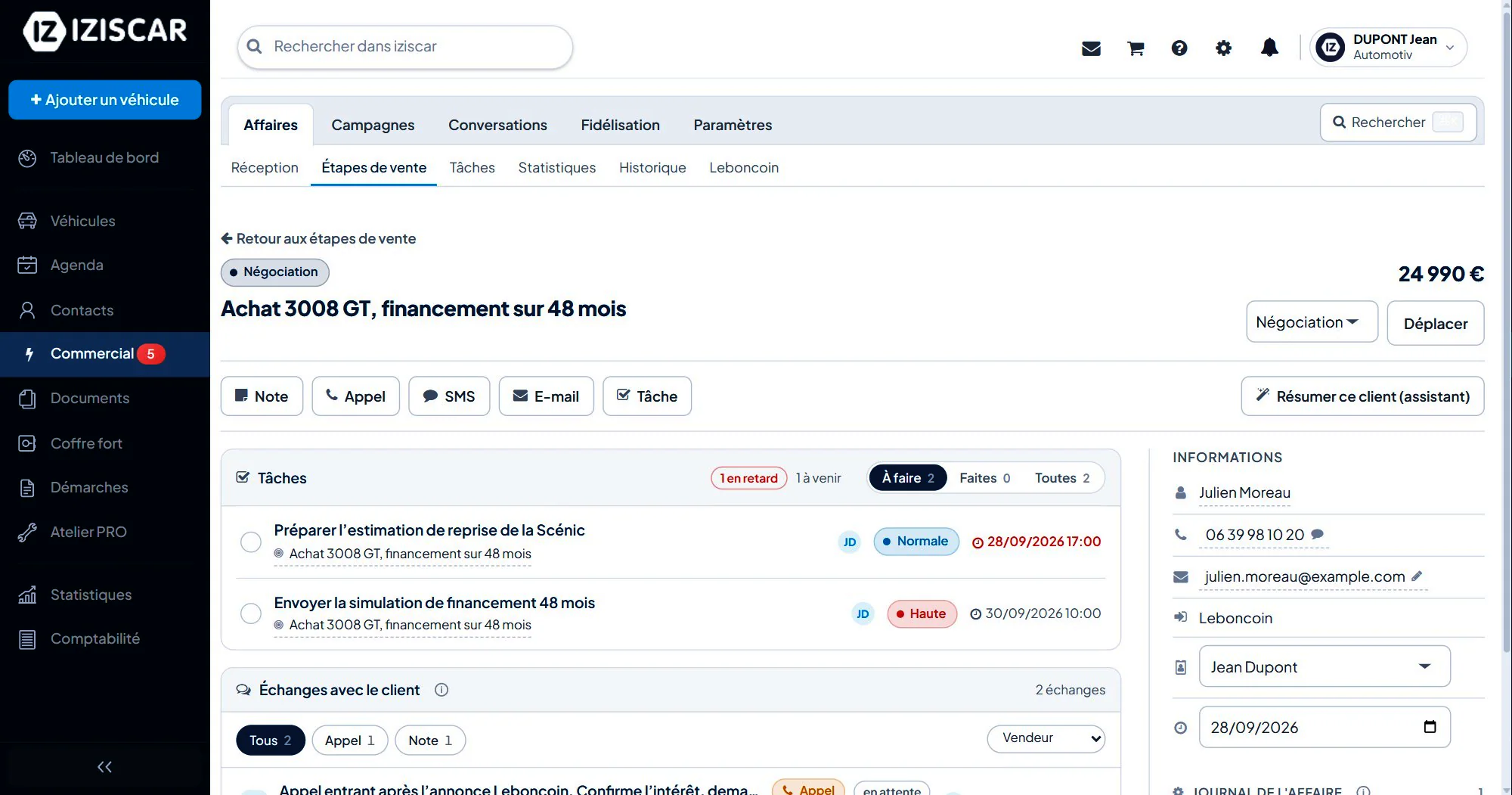Click the 28/09/2026 date field
Viewport: 1512px width, 795px height.
pyautogui.click(x=1325, y=727)
